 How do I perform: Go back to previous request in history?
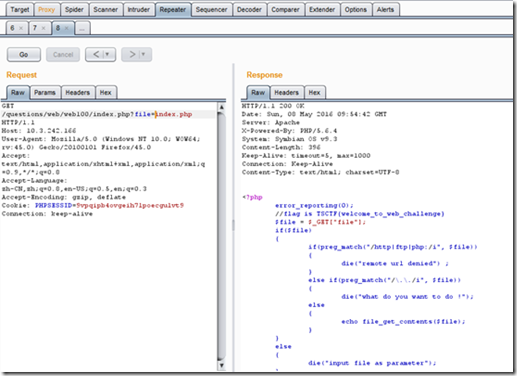pos(96,54)
